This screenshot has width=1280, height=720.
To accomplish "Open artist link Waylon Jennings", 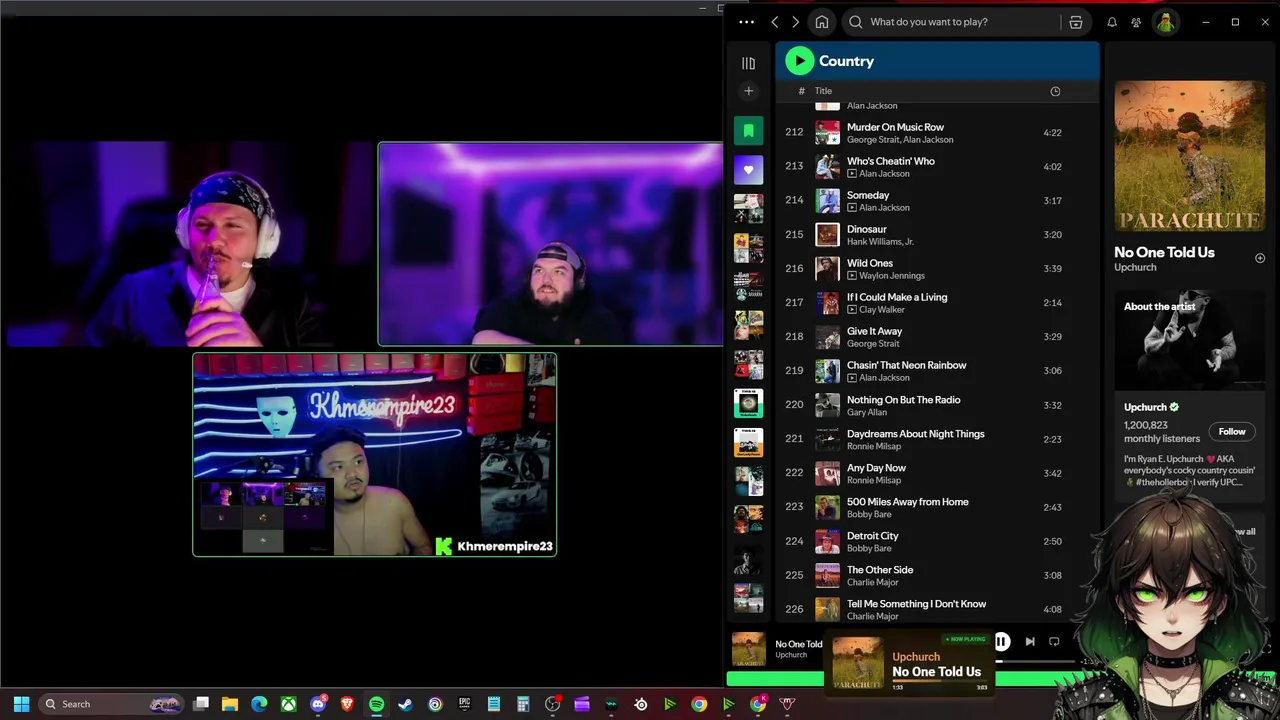I will (892, 276).
